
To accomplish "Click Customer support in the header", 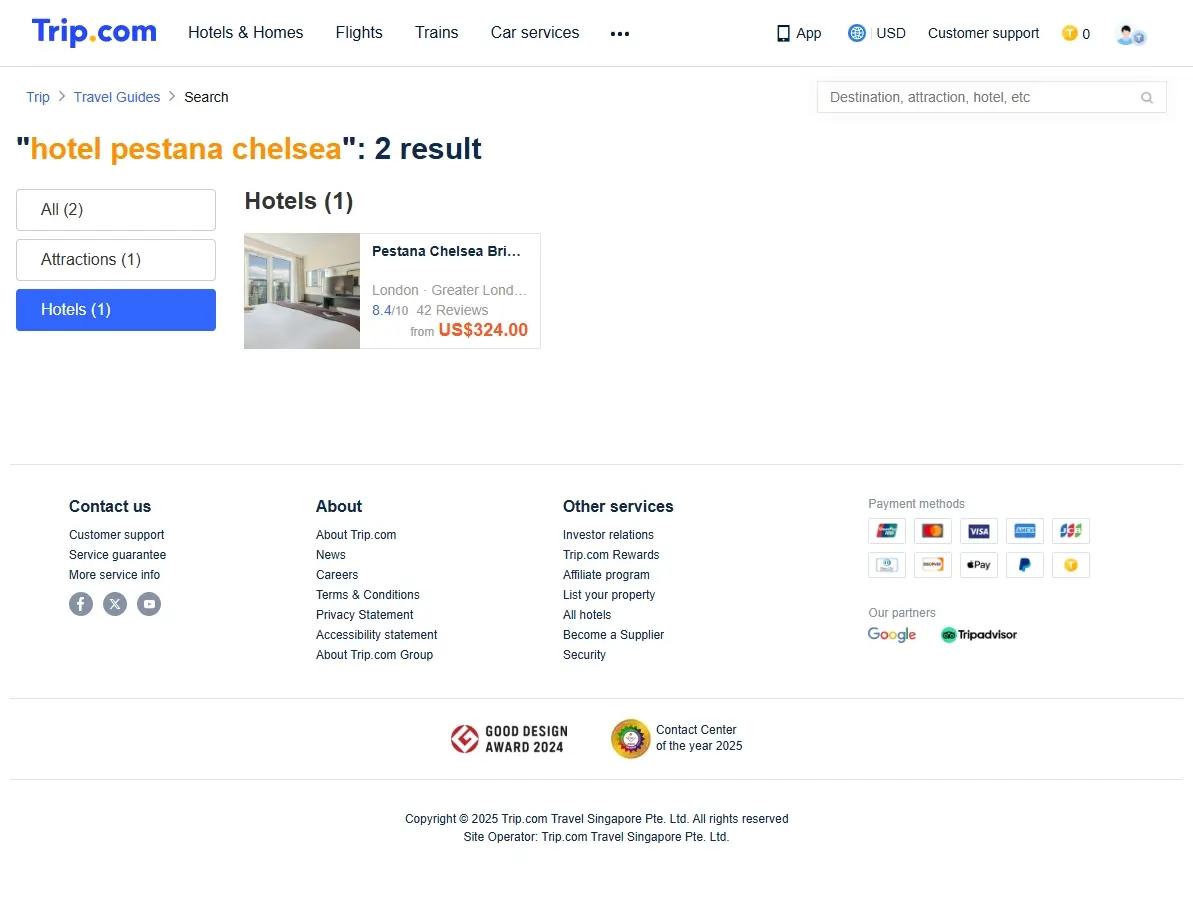I will tap(983, 33).
